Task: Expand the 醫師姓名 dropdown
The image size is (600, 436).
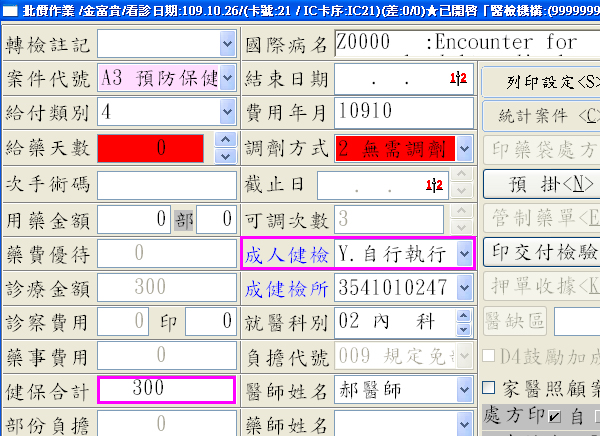Action: coord(464,389)
